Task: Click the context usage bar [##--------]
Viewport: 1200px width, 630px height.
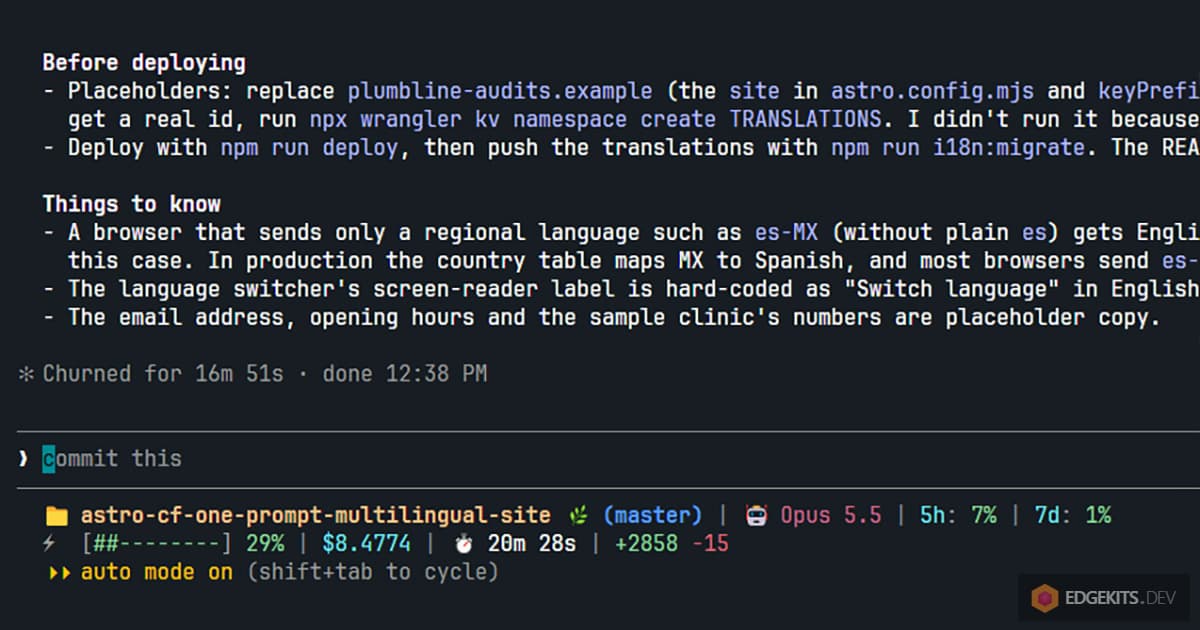Action: coord(157,545)
